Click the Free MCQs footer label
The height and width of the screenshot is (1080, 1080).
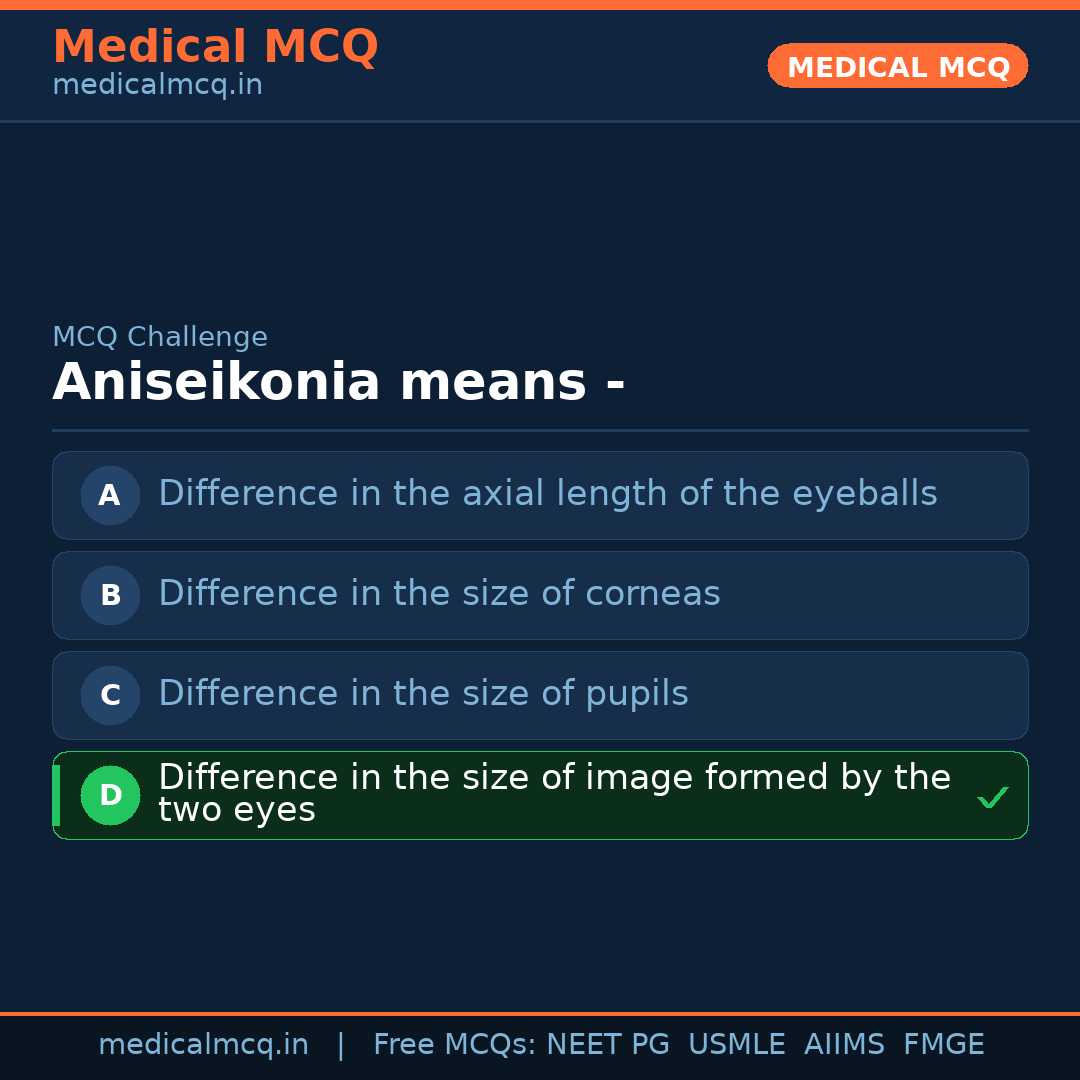coord(454,1045)
